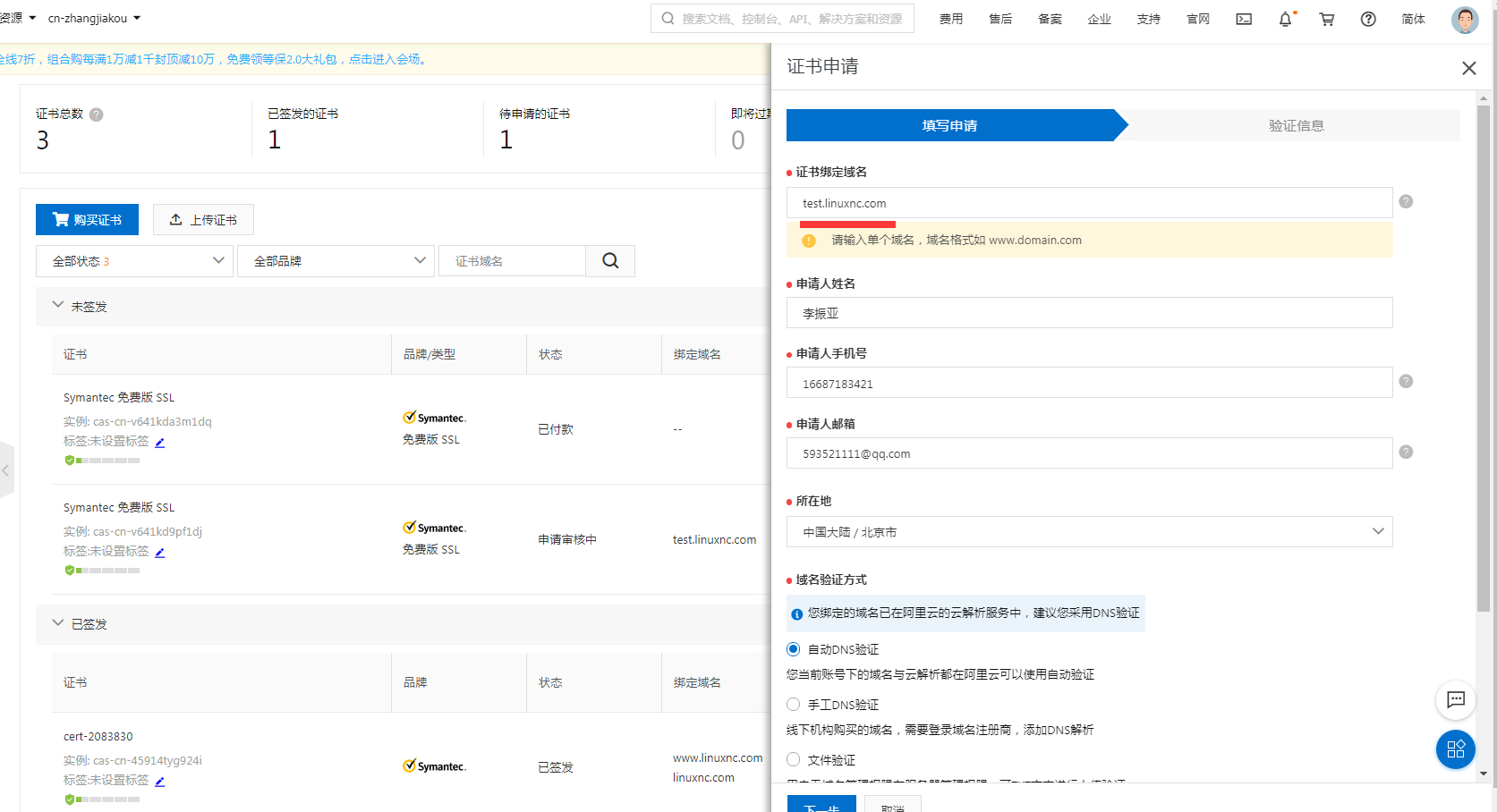This screenshot has width=1497, height=812.
Task: Open the Cloud Shell terminal icon
Action: pyautogui.click(x=1244, y=19)
